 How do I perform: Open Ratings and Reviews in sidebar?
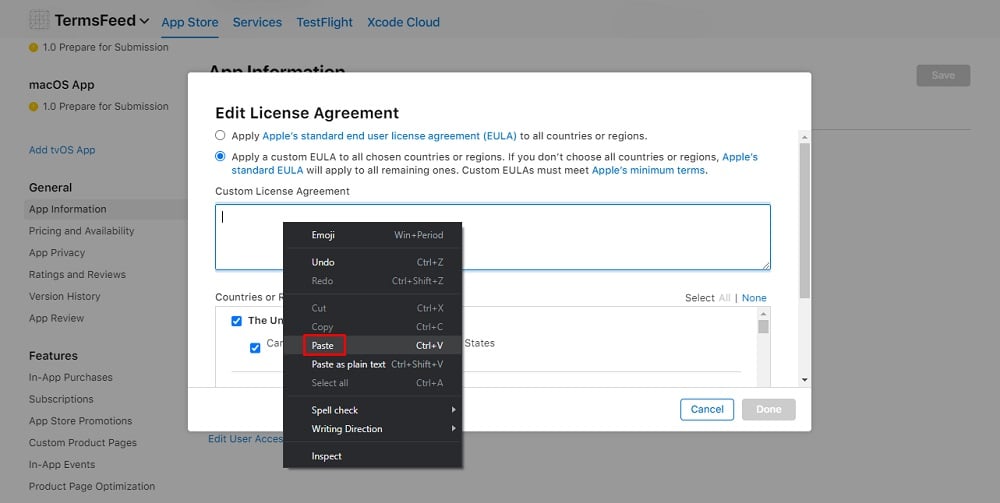point(77,274)
